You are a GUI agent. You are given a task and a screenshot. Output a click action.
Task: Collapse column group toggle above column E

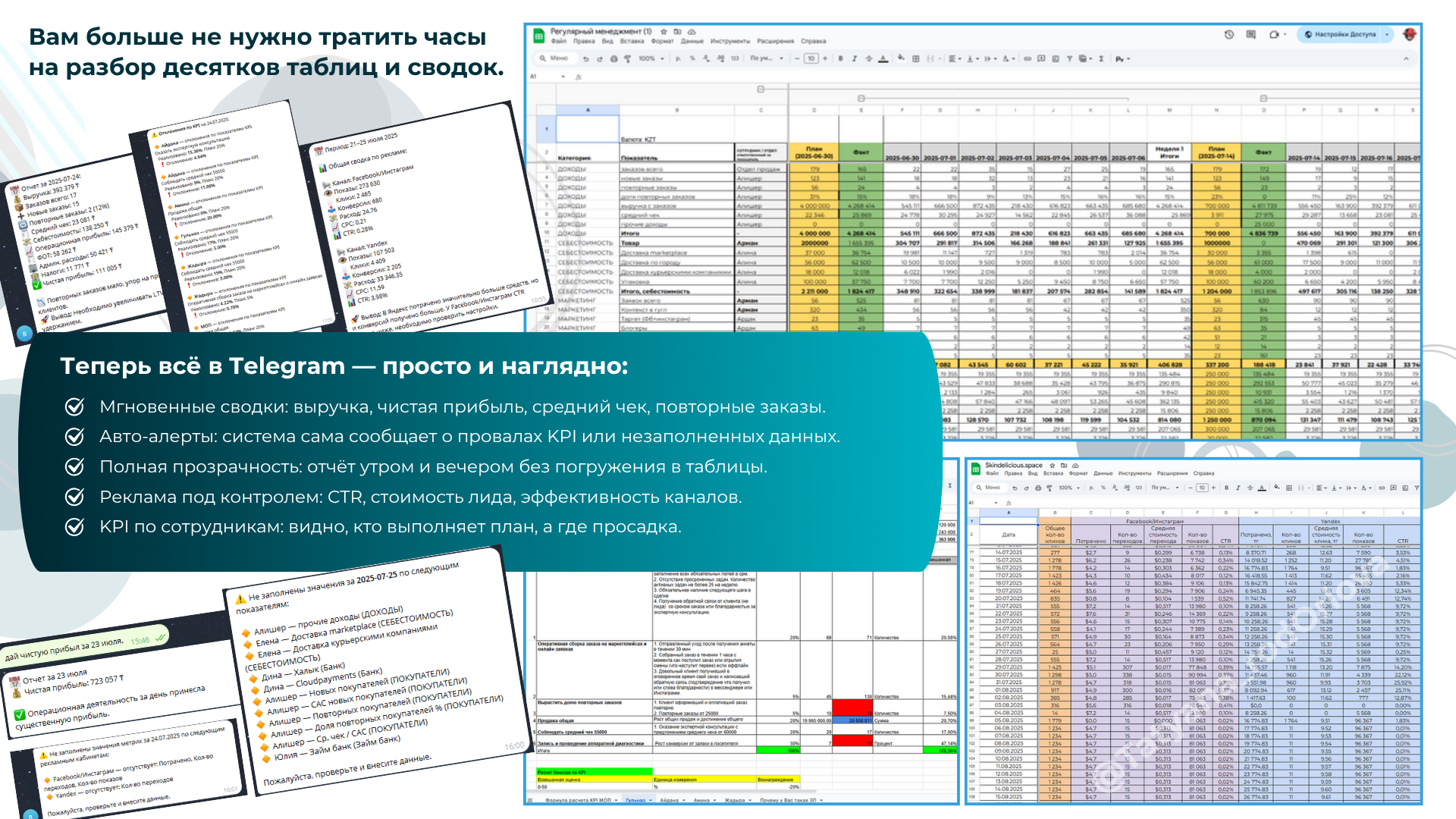pyautogui.click(x=861, y=99)
